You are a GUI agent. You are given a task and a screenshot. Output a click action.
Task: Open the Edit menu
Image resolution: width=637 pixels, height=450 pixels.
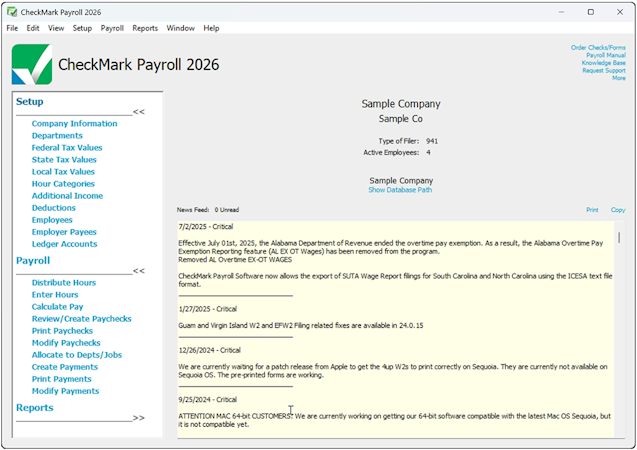pyautogui.click(x=33, y=28)
